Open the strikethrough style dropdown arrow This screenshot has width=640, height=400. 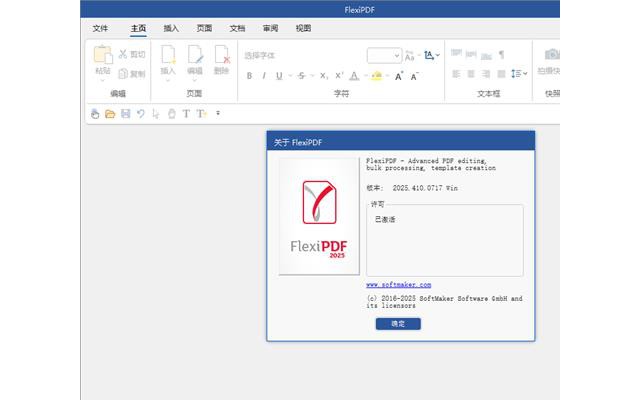pos(312,76)
